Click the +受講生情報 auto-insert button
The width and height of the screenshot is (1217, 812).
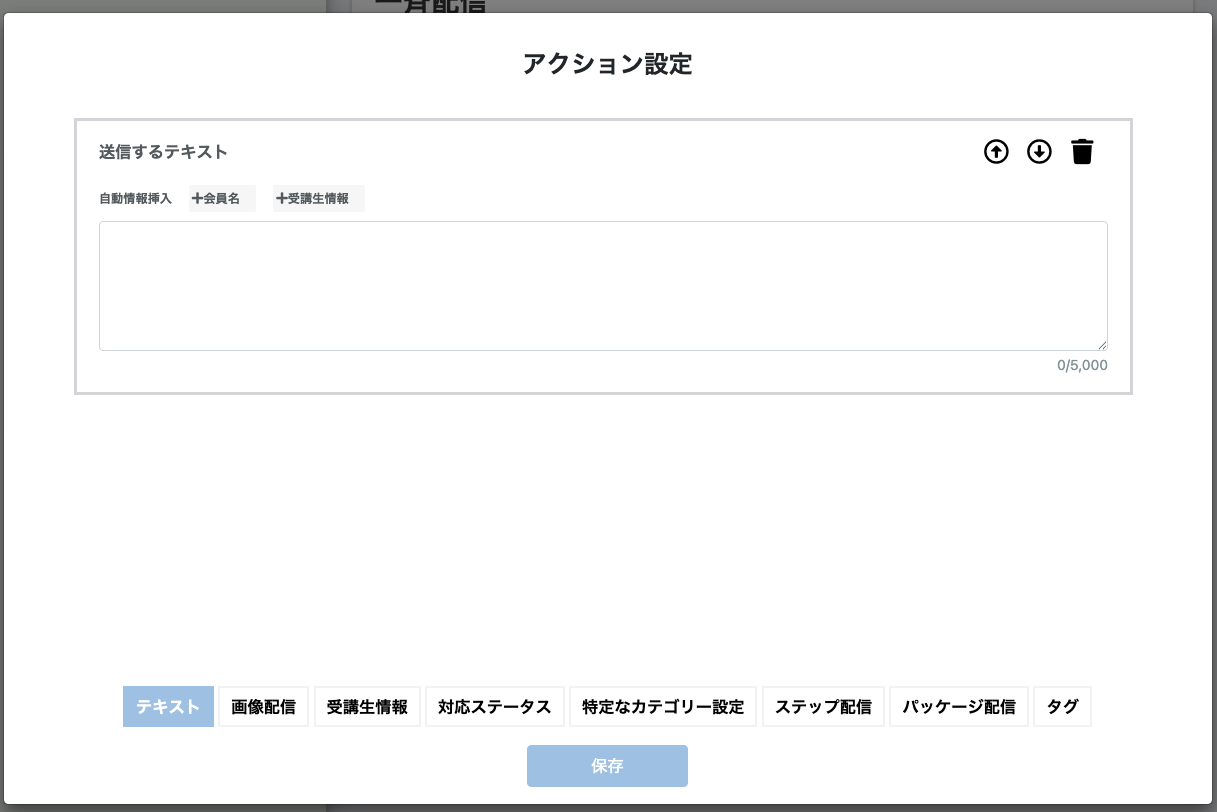318,199
